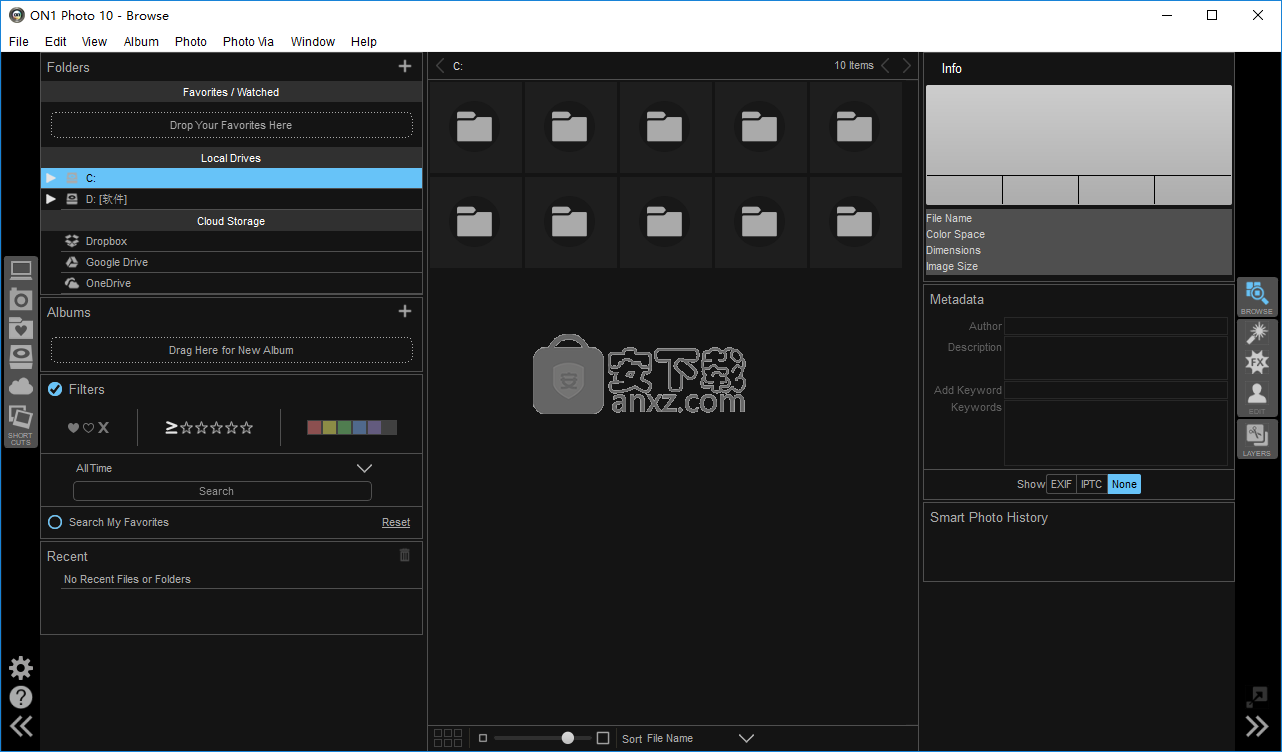Set largest thumbnail size icon
This screenshot has width=1282, height=752.
click(603, 738)
